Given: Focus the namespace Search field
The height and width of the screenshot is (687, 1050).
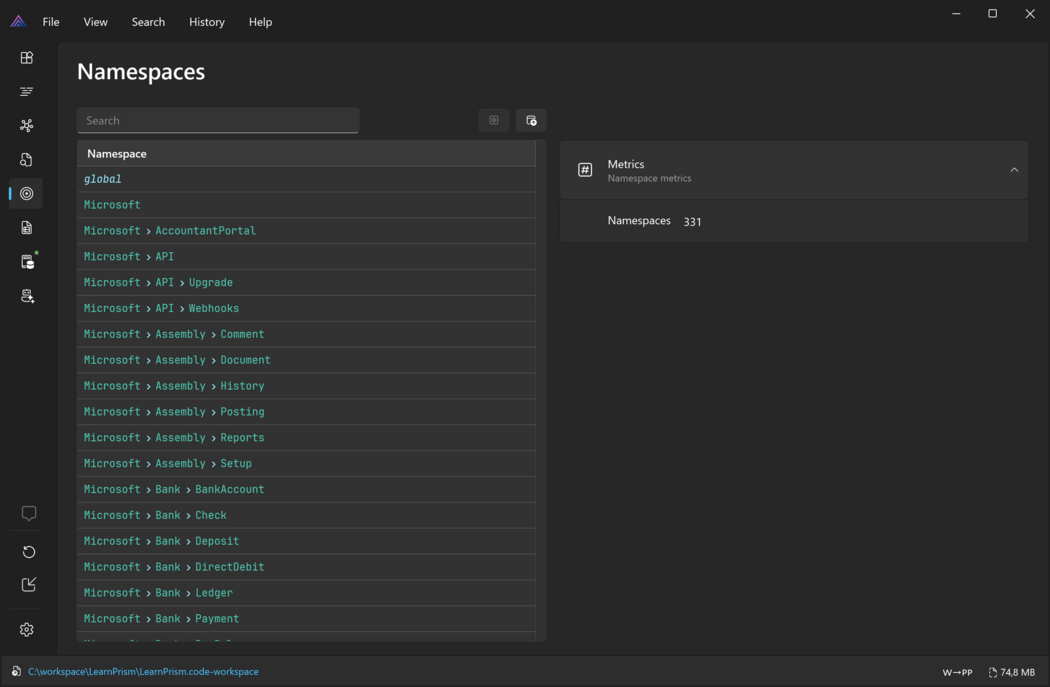Looking at the screenshot, I should click(x=218, y=121).
